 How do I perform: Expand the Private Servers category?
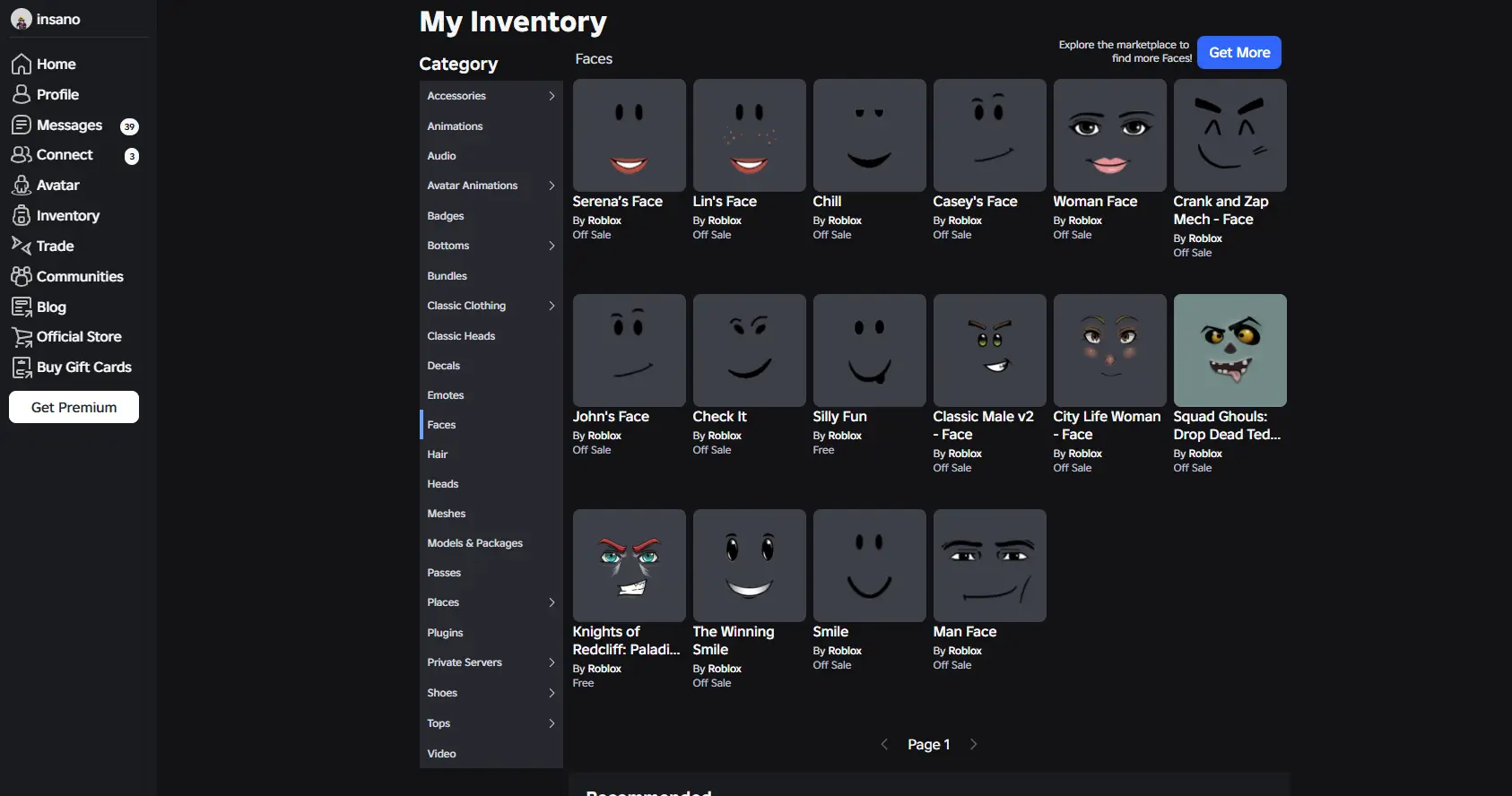pyautogui.click(x=552, y=662)
